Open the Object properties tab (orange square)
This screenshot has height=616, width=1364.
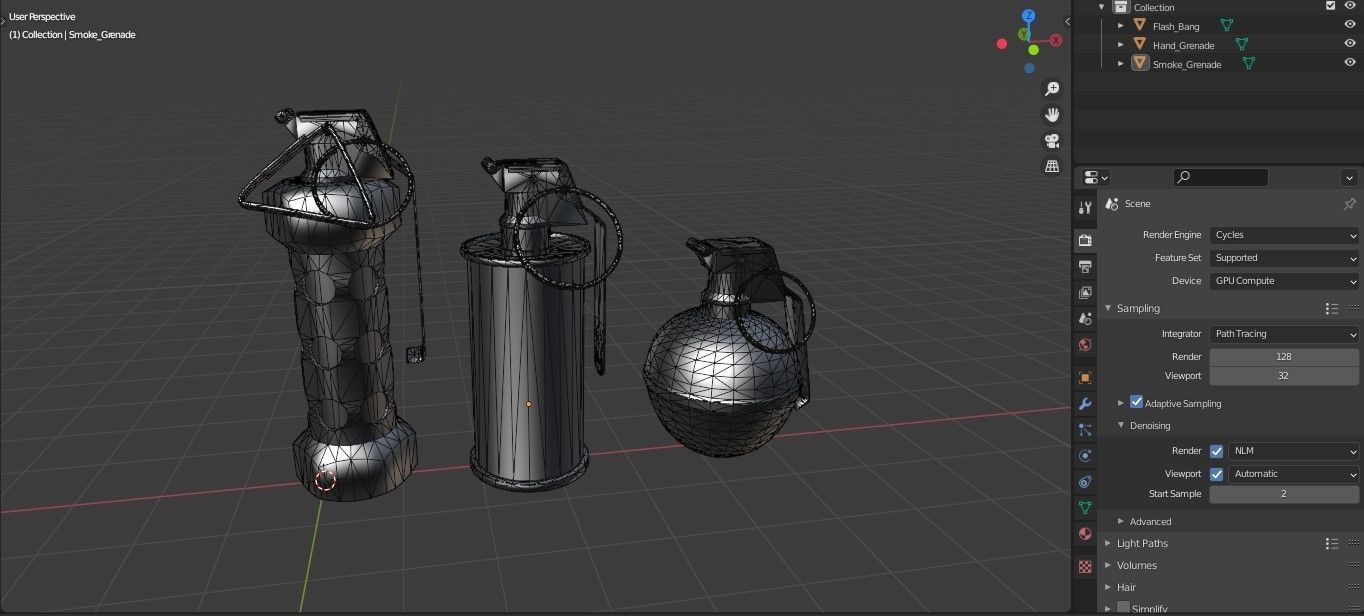tap(1085, 378)
